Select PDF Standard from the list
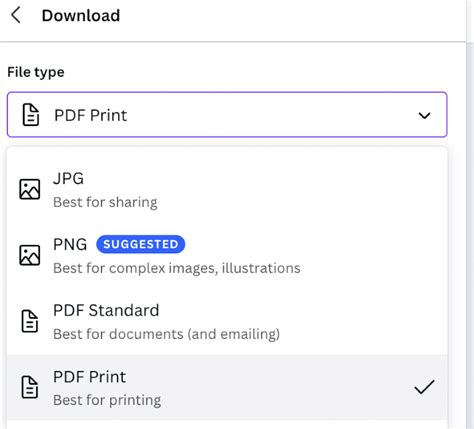Image resolution: width=474 pixels, height=429 pixels. tap(227, 322)
